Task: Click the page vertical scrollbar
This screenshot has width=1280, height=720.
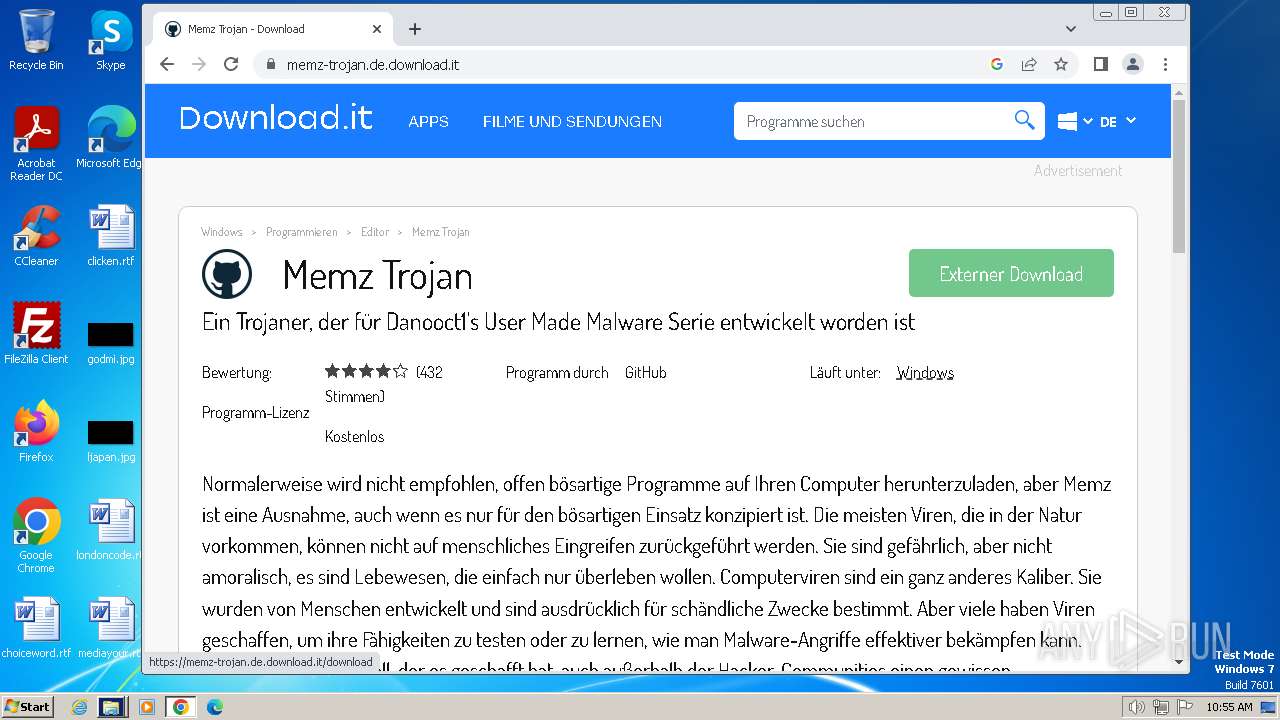Action: (1179, 175)
